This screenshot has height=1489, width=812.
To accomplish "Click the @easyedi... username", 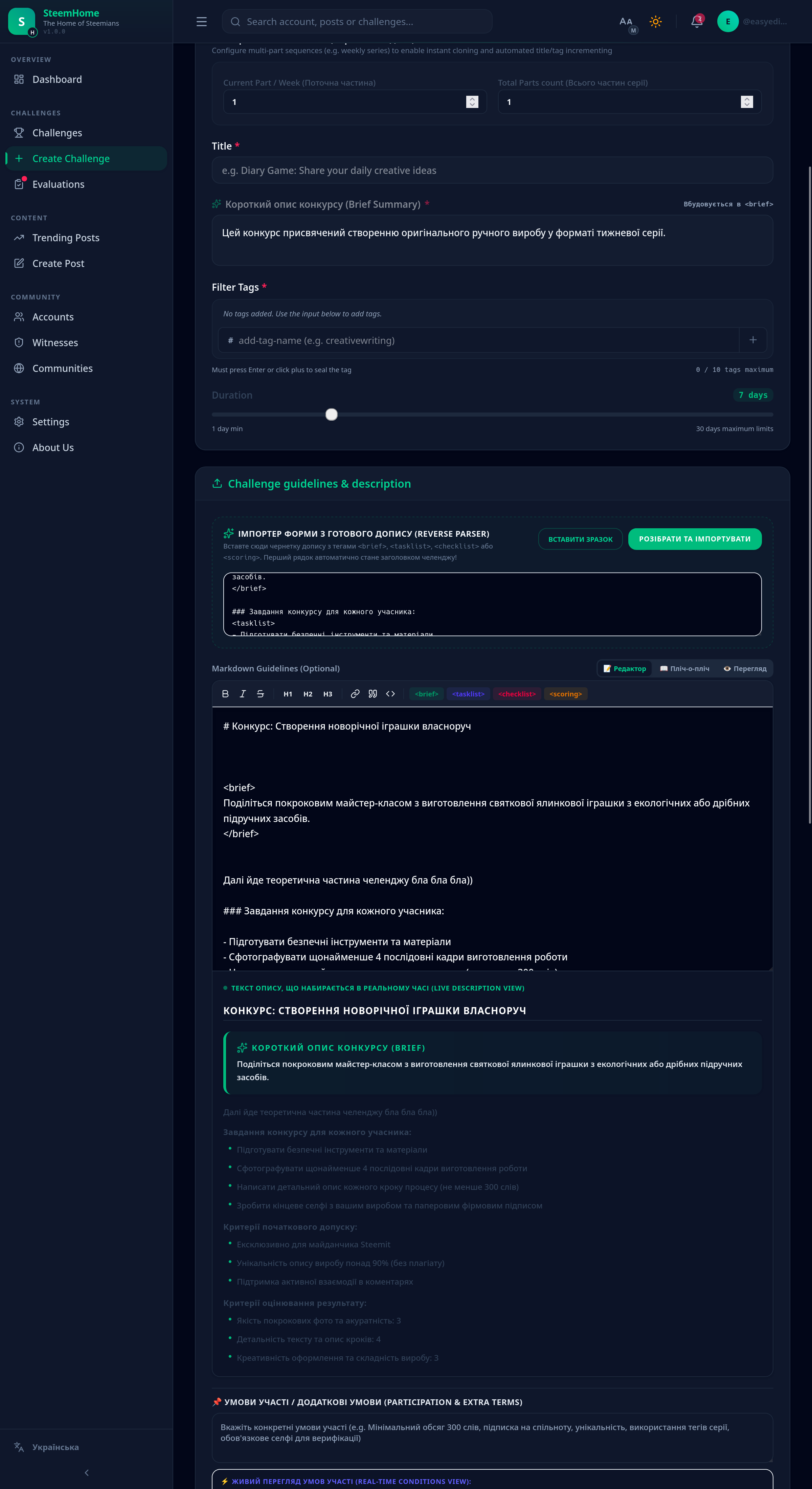I will click(x=765, y=21).
